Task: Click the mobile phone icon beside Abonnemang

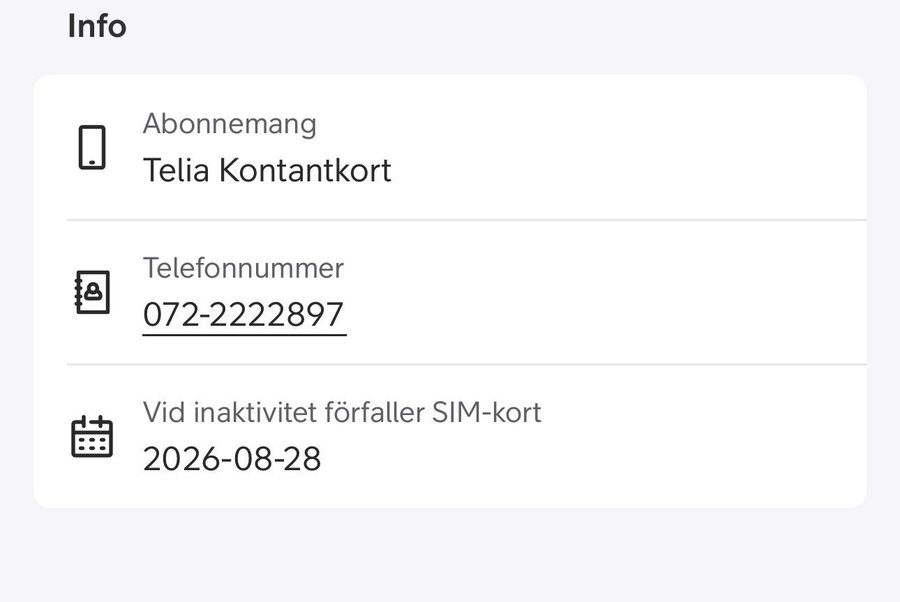Action: point(92,147)
